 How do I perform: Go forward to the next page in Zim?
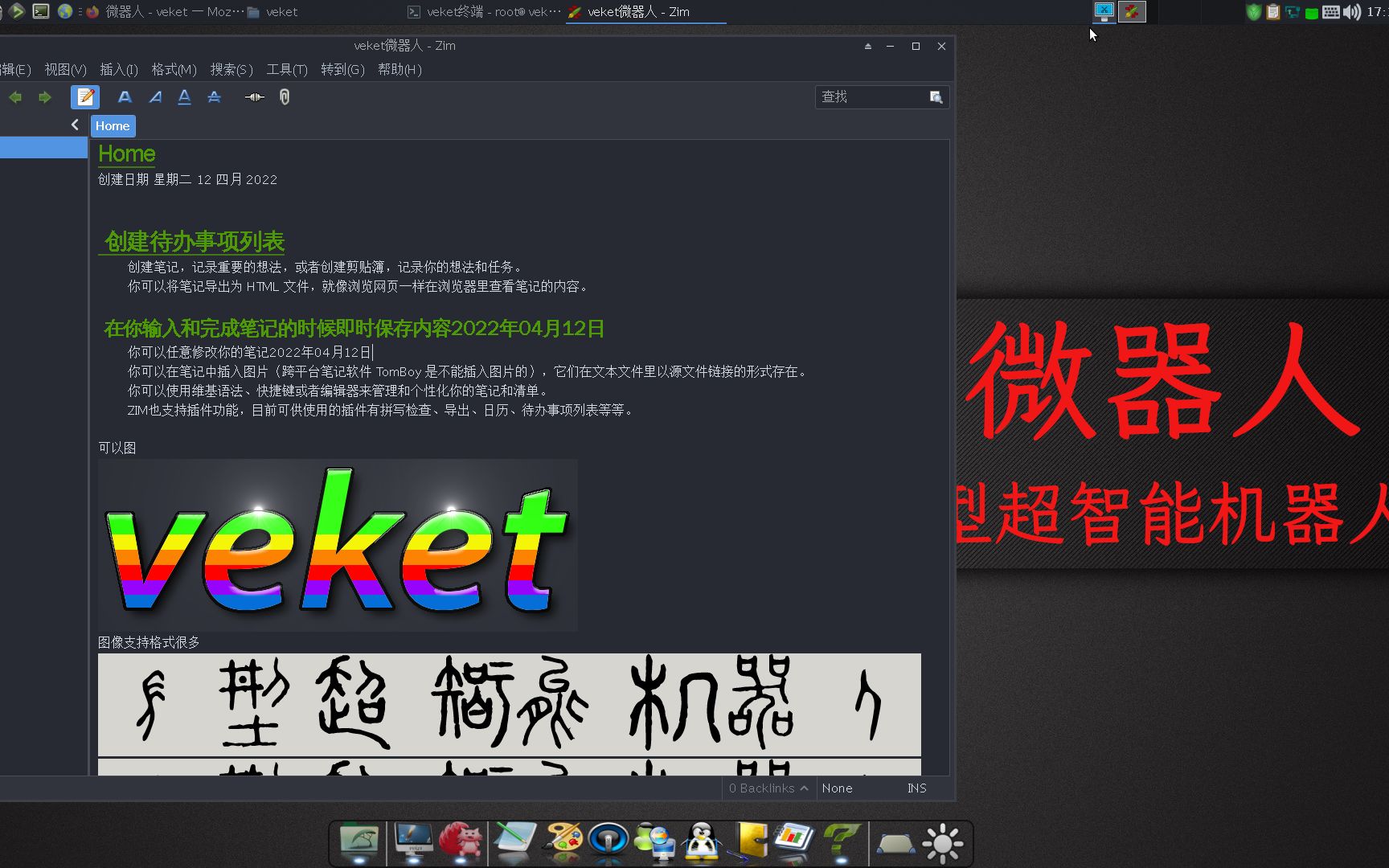point(45,97)
